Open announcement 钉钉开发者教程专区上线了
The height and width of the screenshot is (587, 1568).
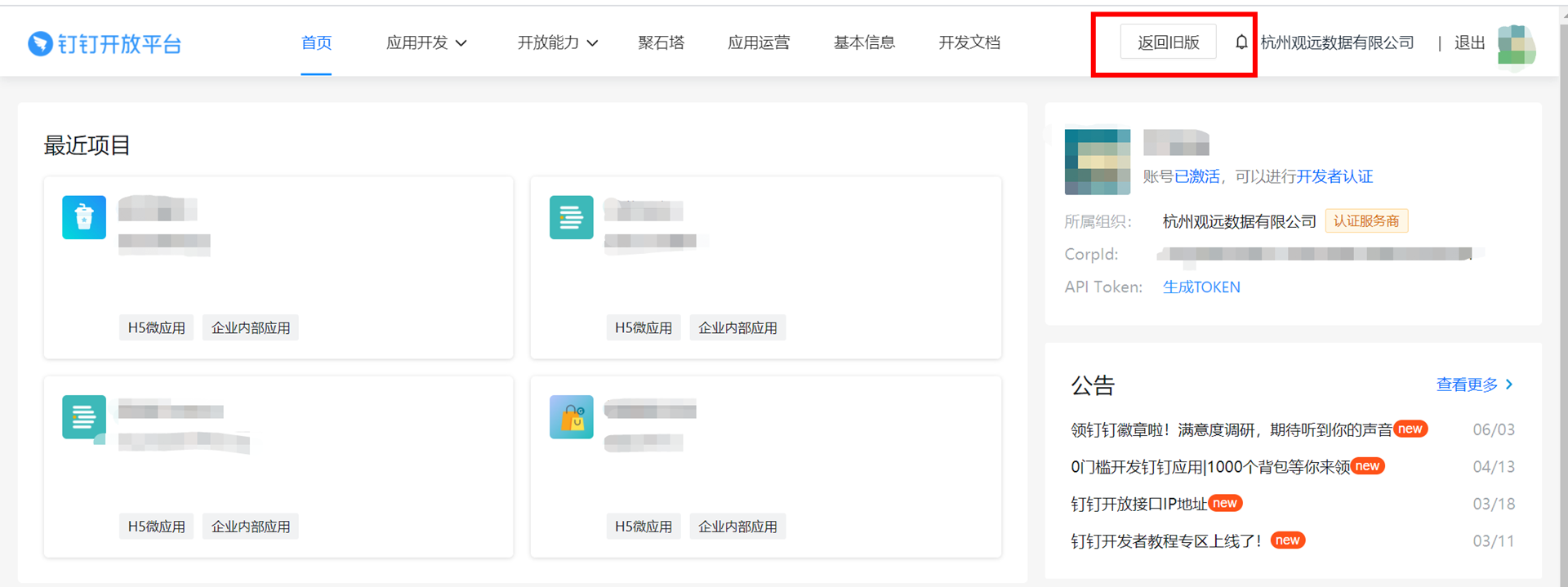(1166, 540)
